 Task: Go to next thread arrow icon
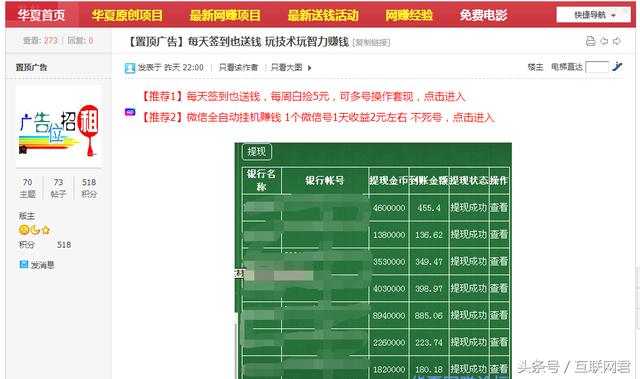click(617, 41)
